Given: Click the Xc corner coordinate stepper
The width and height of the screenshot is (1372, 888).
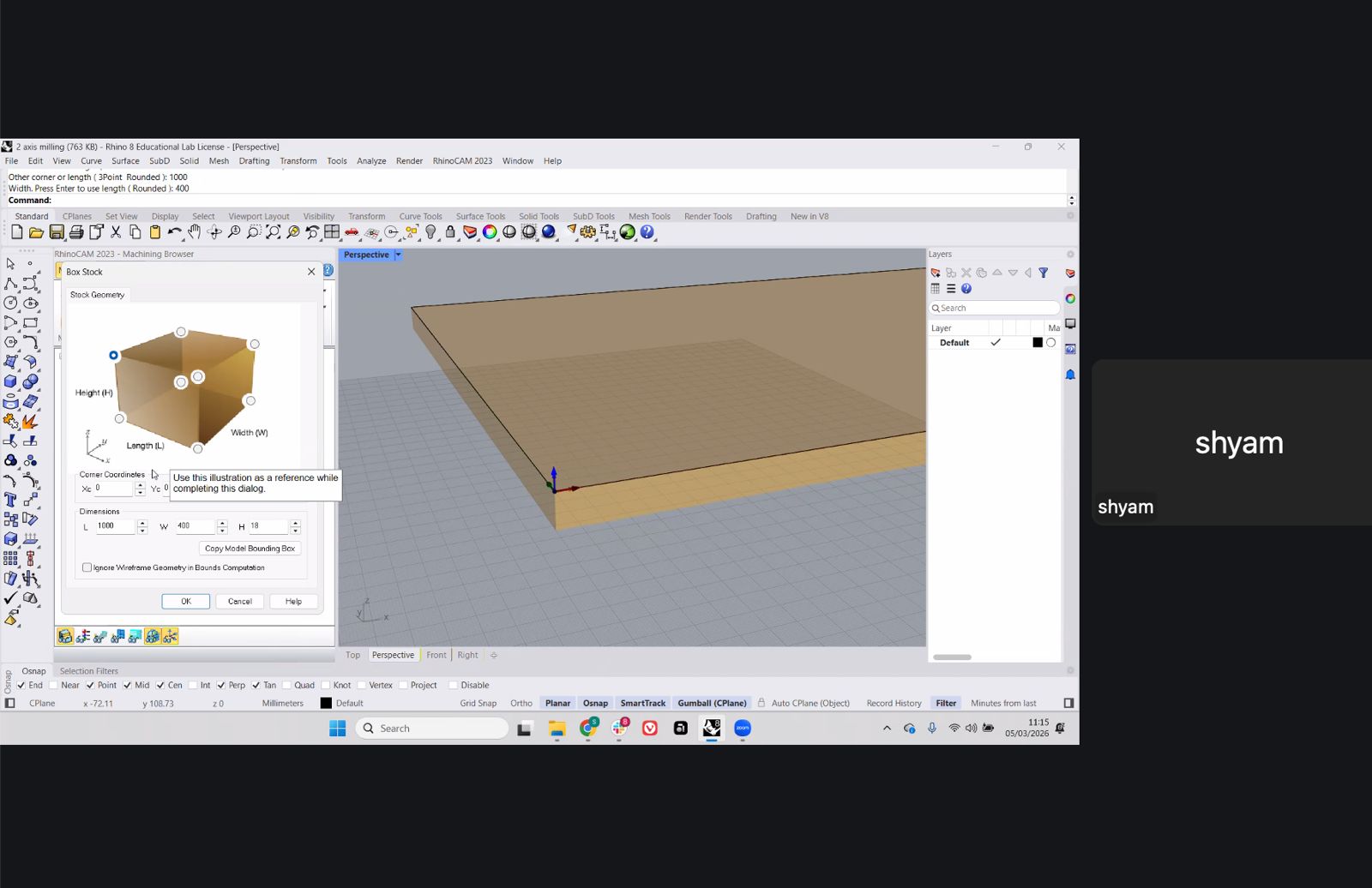Looking at the screenshot, I should (140, 489).
